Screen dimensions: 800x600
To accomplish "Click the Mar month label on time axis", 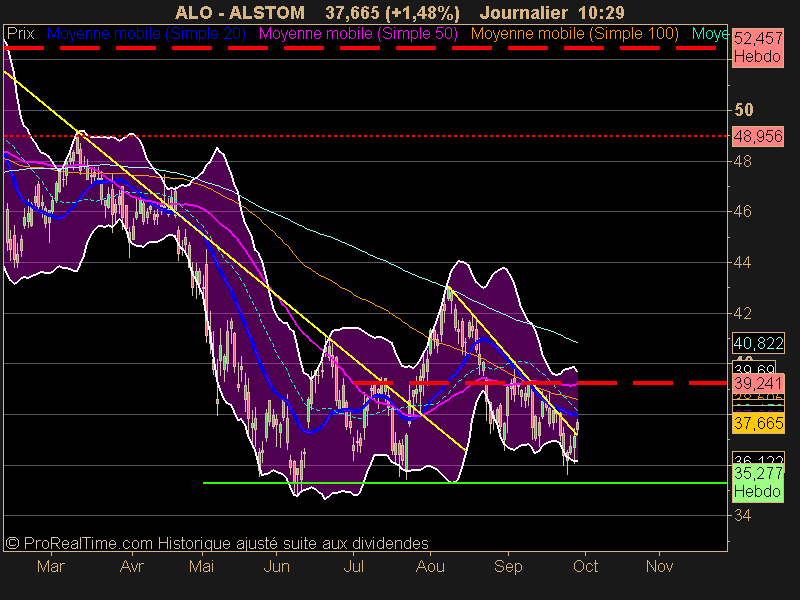I will tap(51, 566).
